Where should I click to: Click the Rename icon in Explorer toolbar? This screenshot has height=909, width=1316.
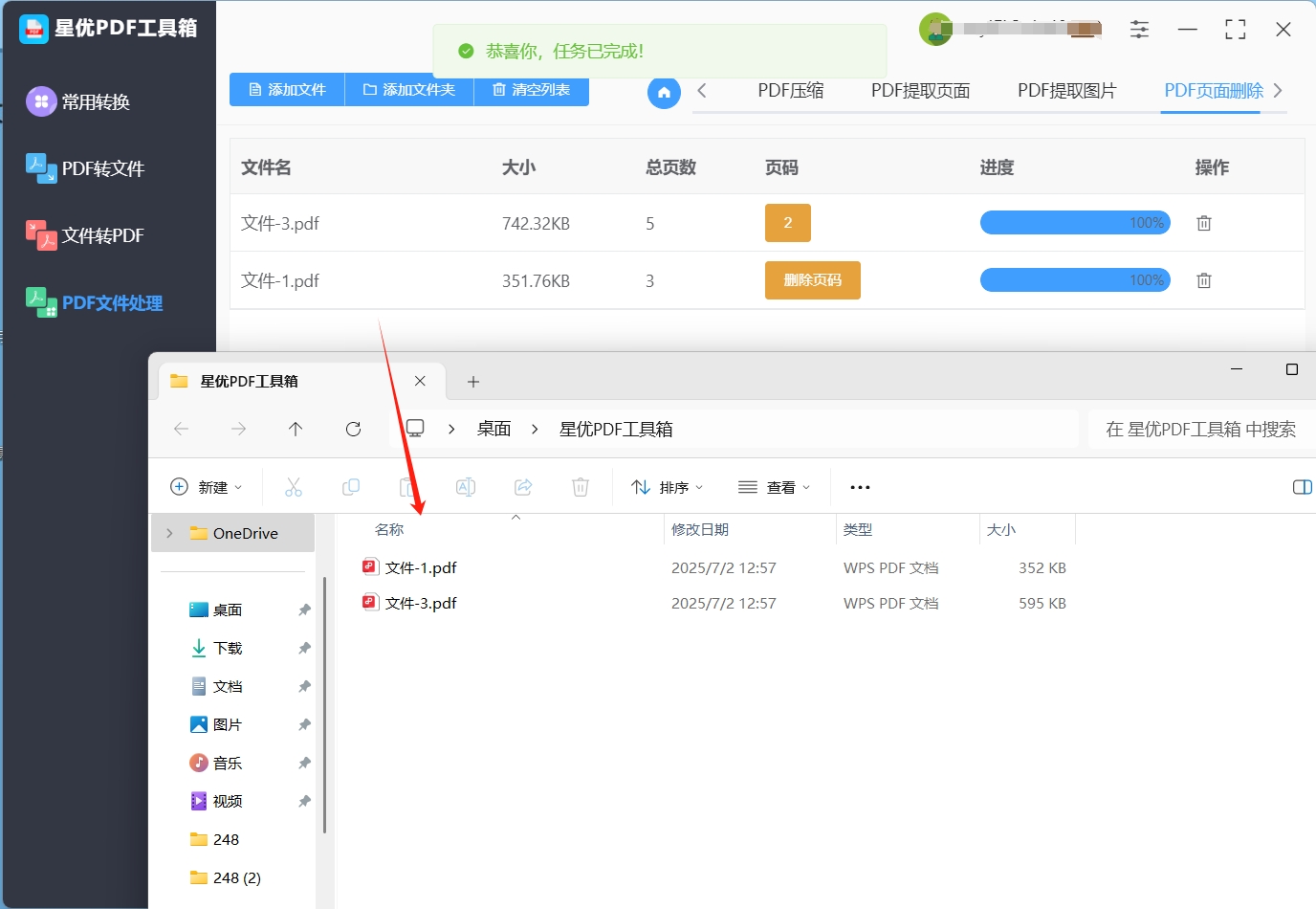pyautogui.click(x=466, y=487)
